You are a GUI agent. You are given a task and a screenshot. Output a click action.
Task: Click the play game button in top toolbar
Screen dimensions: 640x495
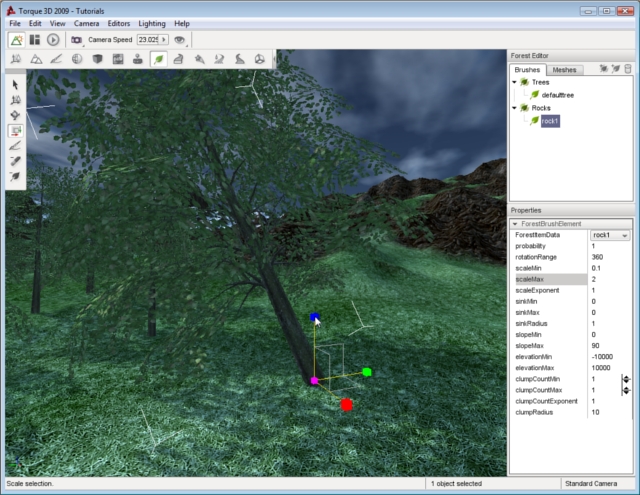[x=53, y=40]
